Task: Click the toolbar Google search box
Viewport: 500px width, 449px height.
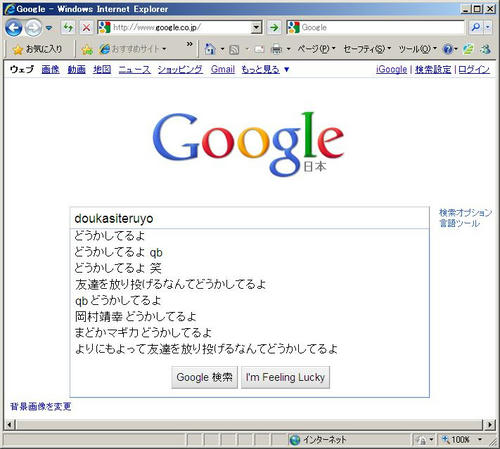Action: coord(375,27)
